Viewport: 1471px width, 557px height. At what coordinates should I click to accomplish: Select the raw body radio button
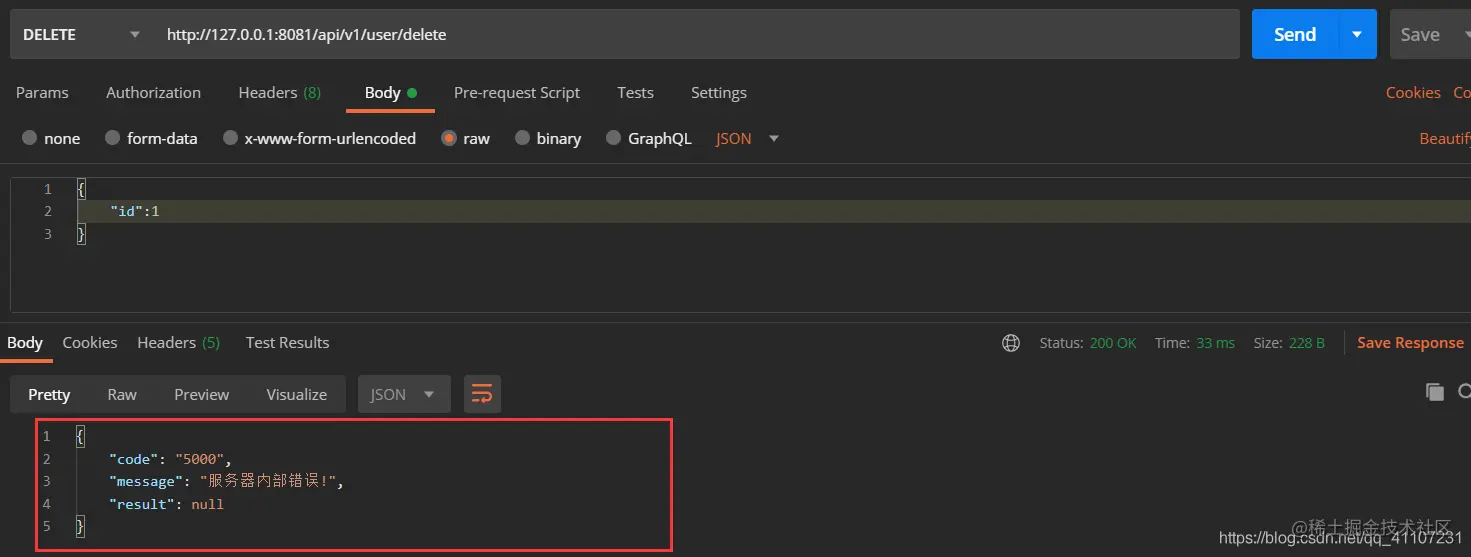pyautogui.click(x=449, y=138)
